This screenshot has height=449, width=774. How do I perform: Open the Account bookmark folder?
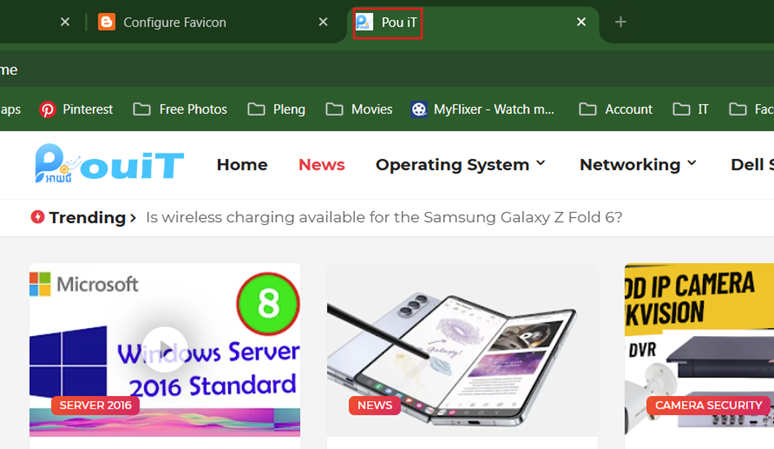[616, 110]
